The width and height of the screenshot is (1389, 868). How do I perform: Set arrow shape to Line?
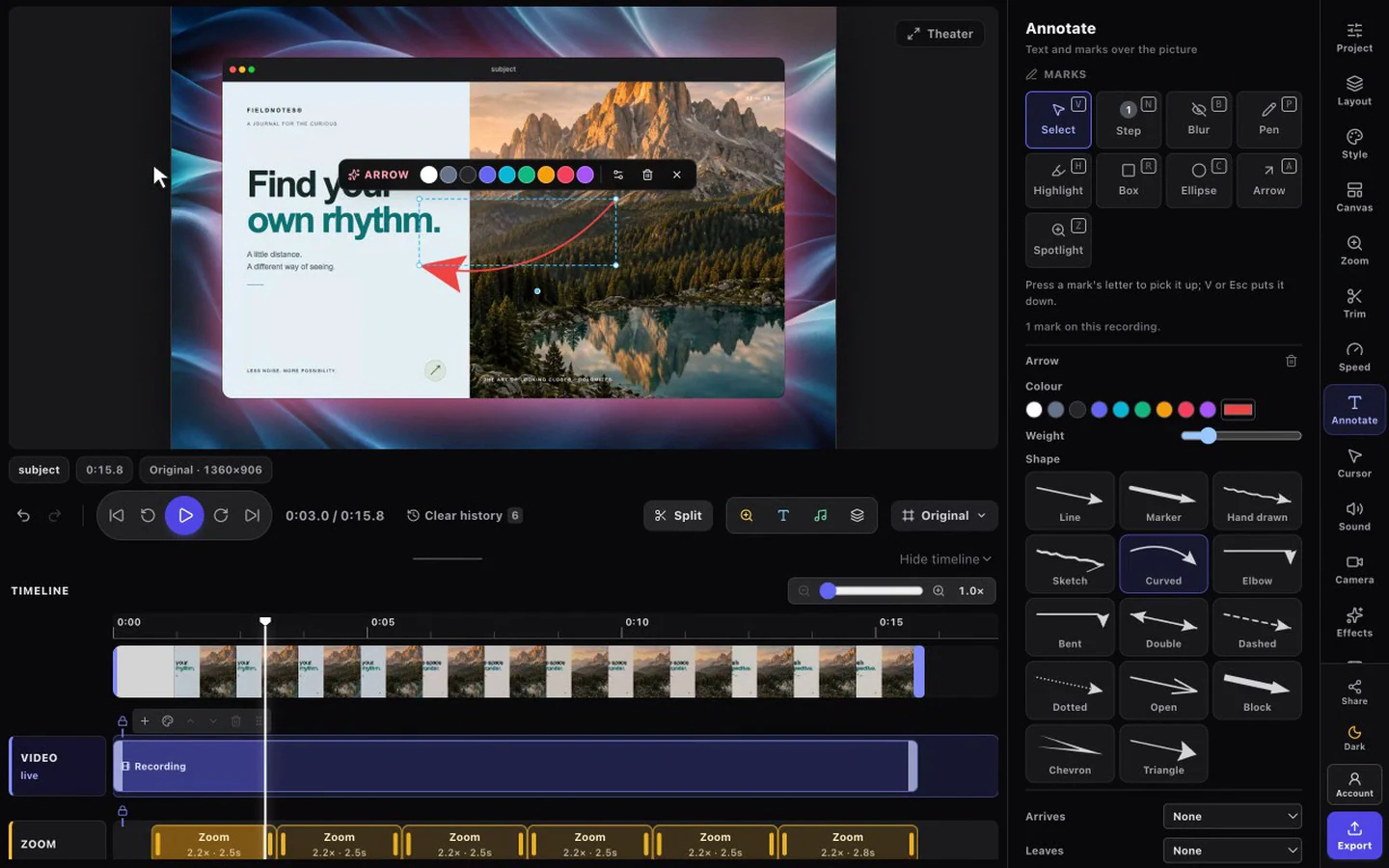1070,500
